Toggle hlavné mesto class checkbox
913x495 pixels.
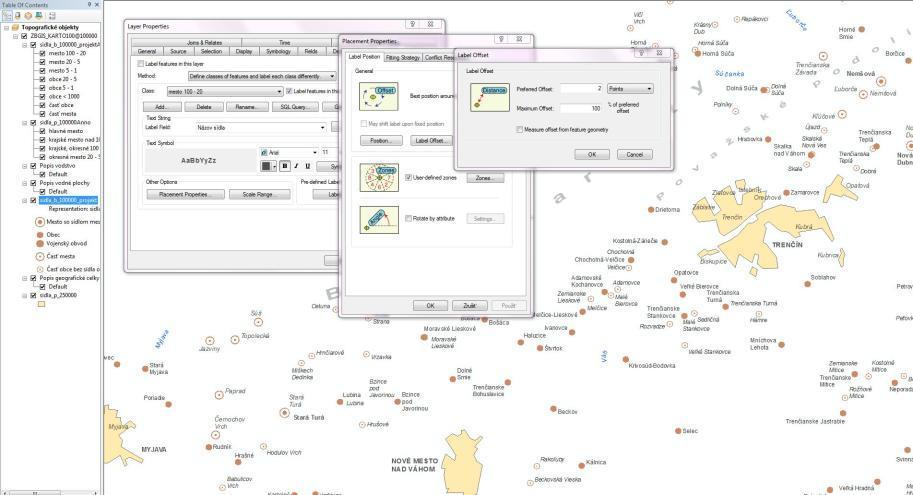(x=42, y=131)
